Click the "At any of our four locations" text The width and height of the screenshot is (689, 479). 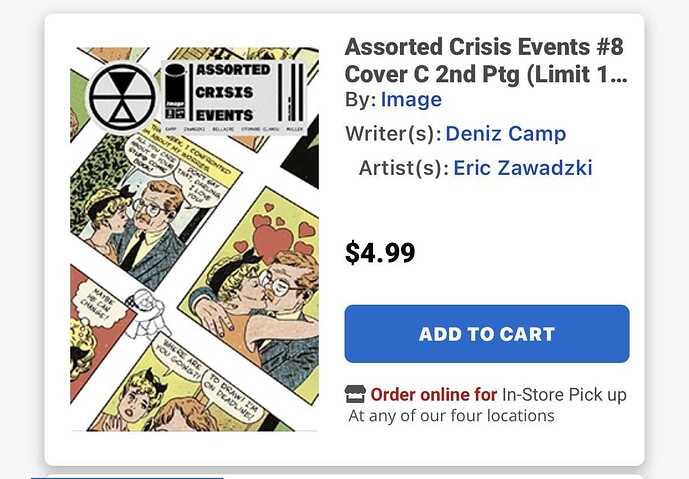(x=451, y=415)
